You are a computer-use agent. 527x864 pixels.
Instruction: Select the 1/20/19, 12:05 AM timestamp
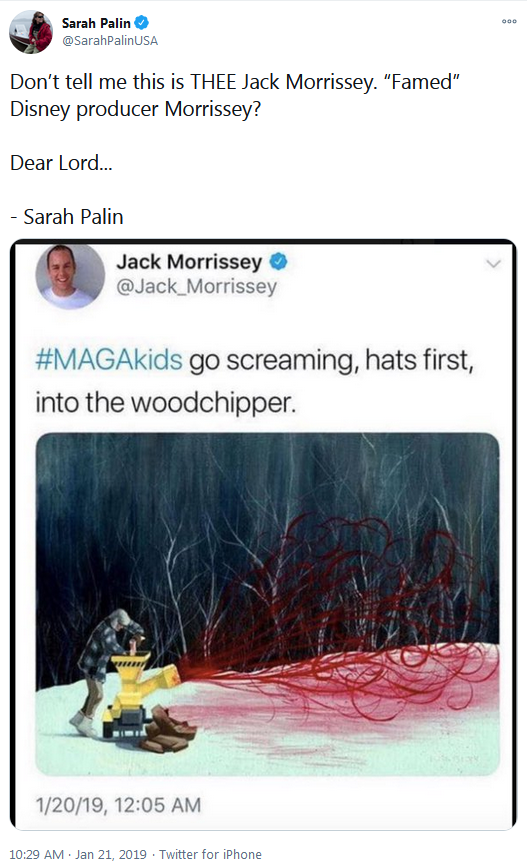[x=118, y=805]
